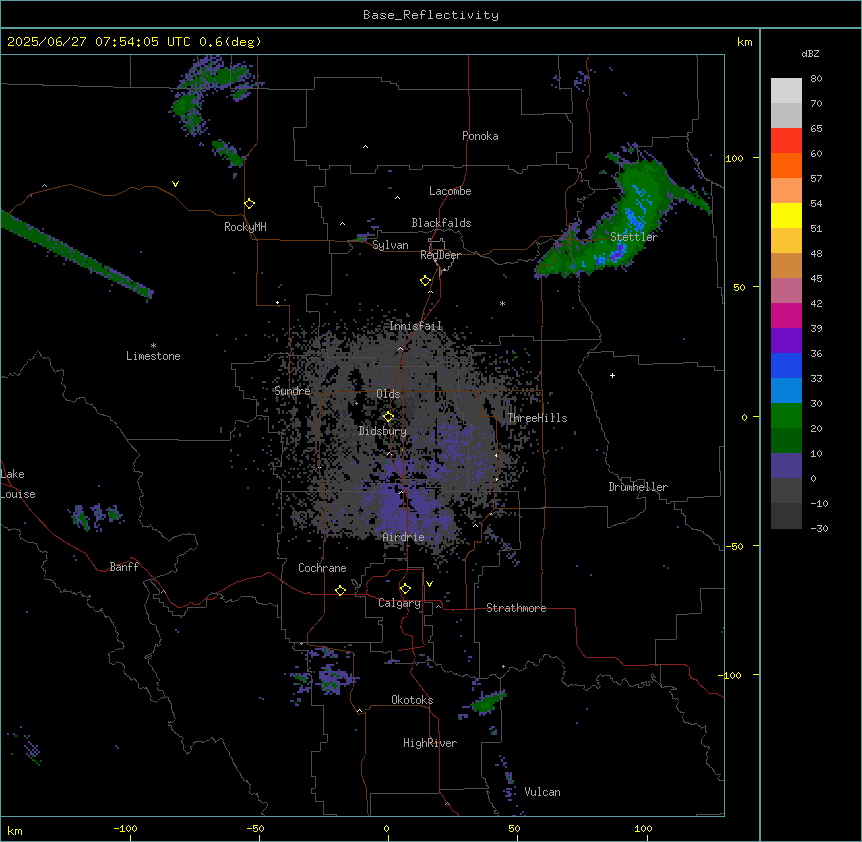Select the pink 42-45 dBZ legend swatch
Image resolution: width=862 pixels, height=842 pixels.
pos(786,291)
